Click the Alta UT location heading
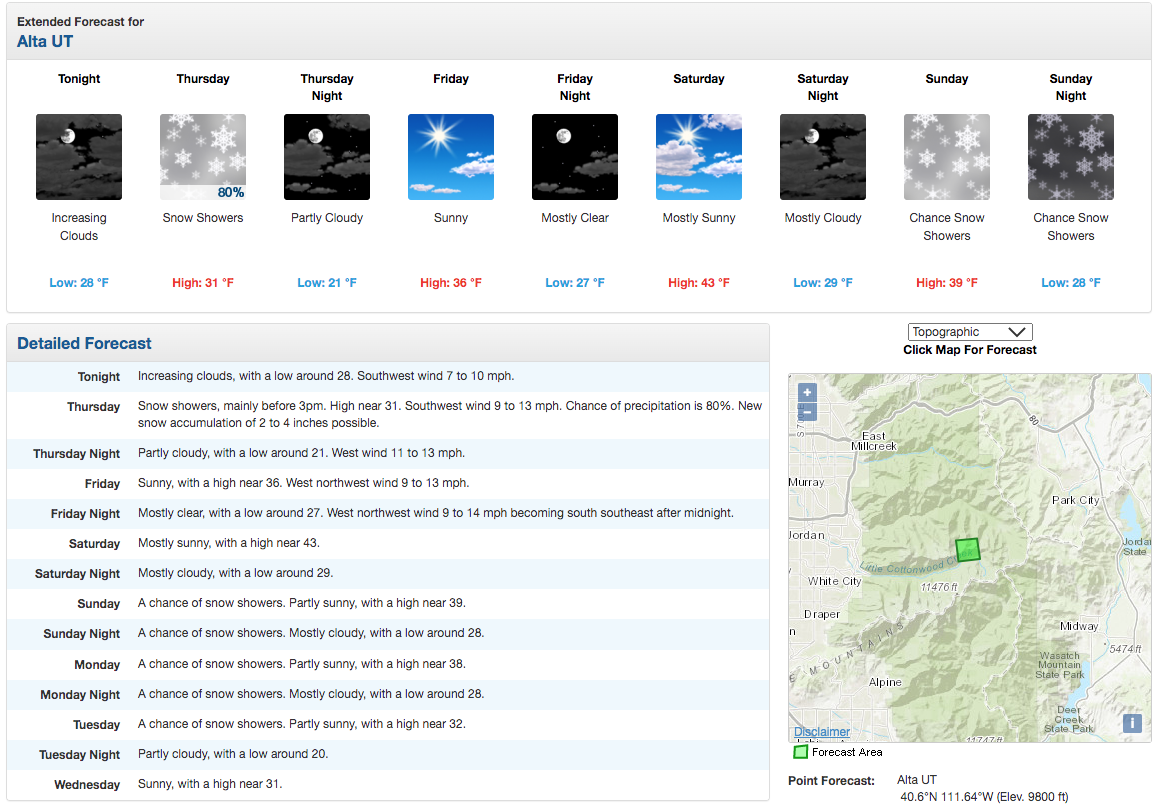 pyautogui.click(x=45, y=41)
